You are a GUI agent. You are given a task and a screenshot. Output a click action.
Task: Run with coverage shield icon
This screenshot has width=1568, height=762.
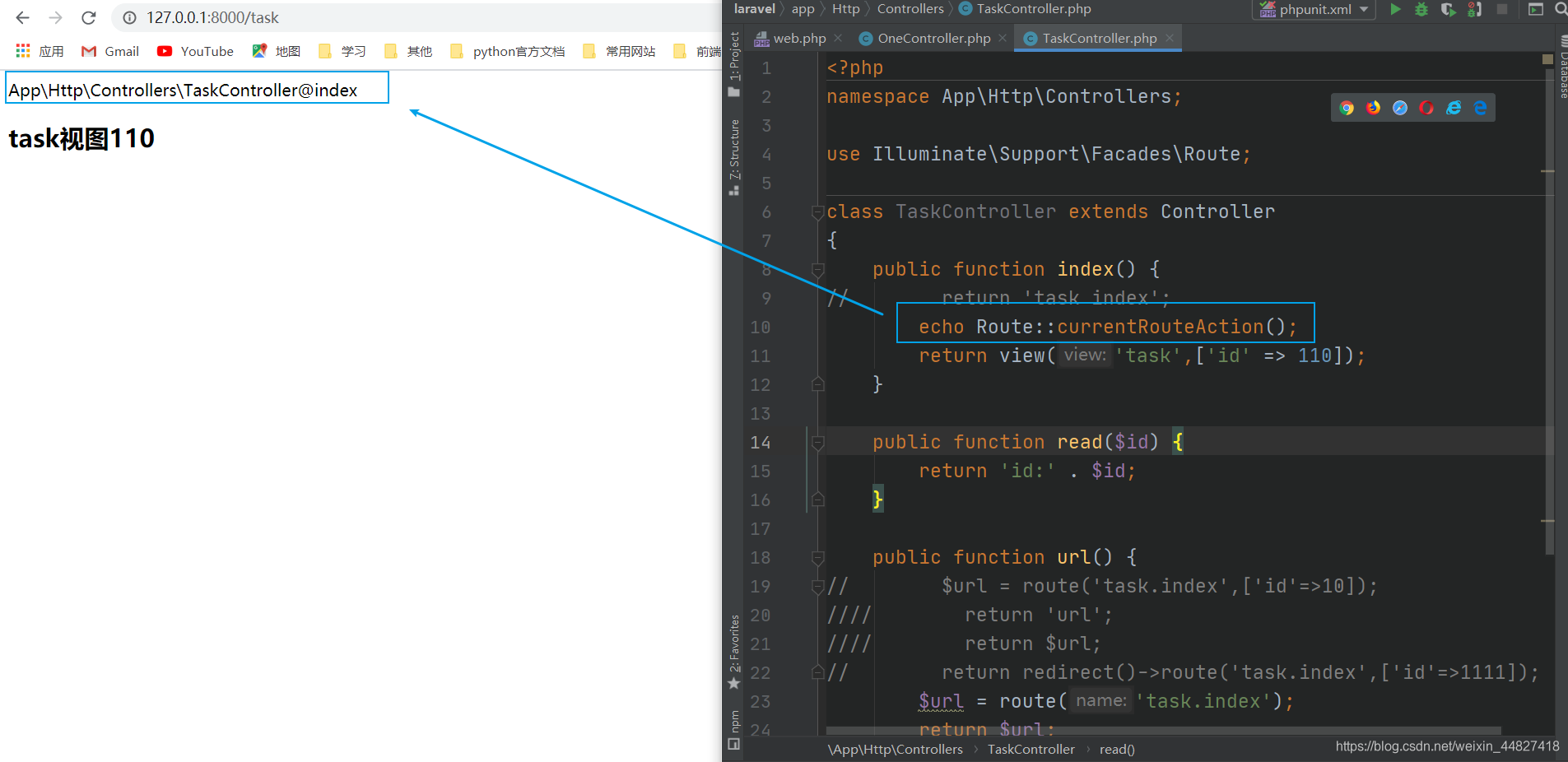(1448, 9)
